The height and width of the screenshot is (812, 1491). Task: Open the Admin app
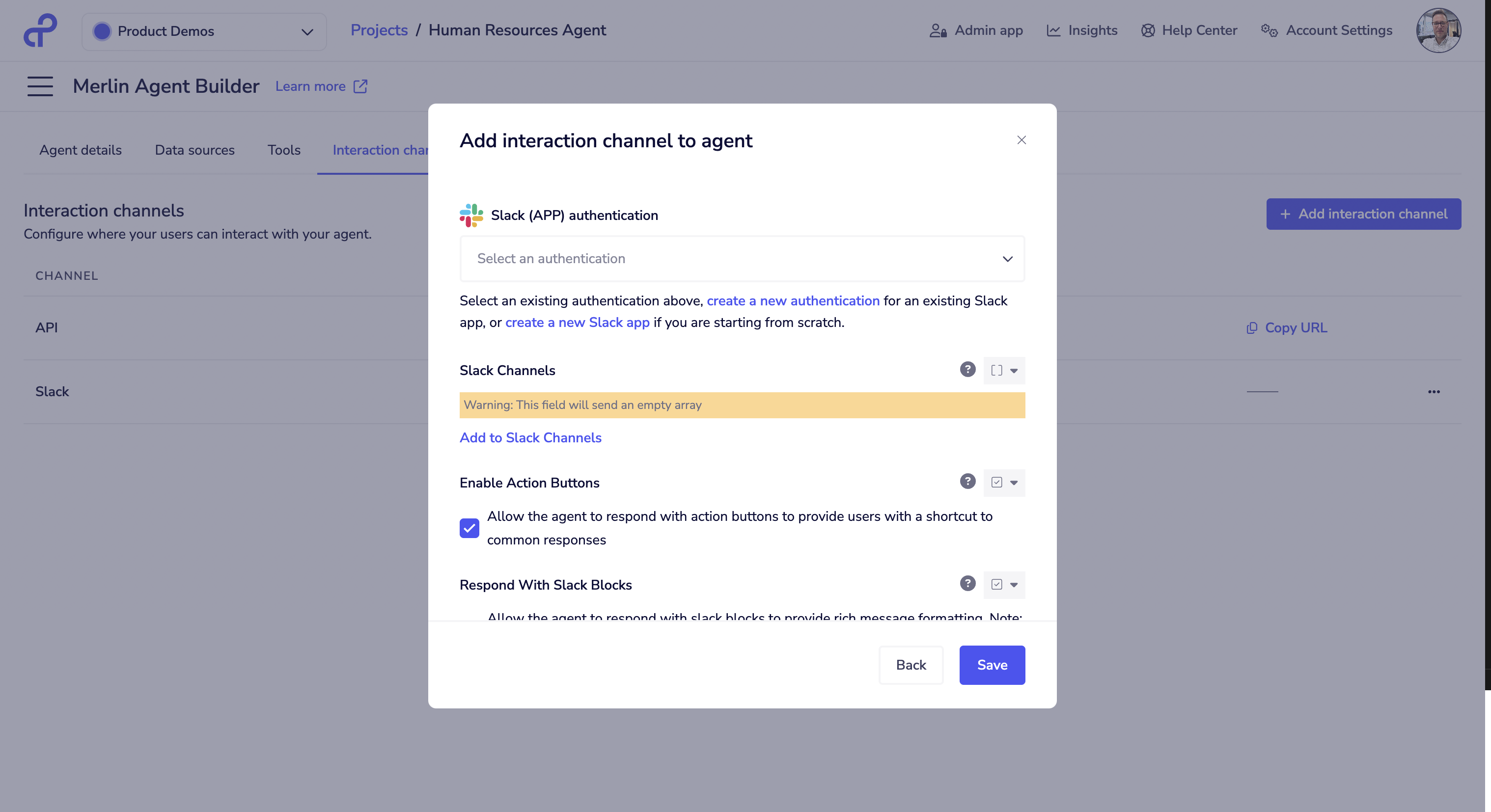coord(976,30)
